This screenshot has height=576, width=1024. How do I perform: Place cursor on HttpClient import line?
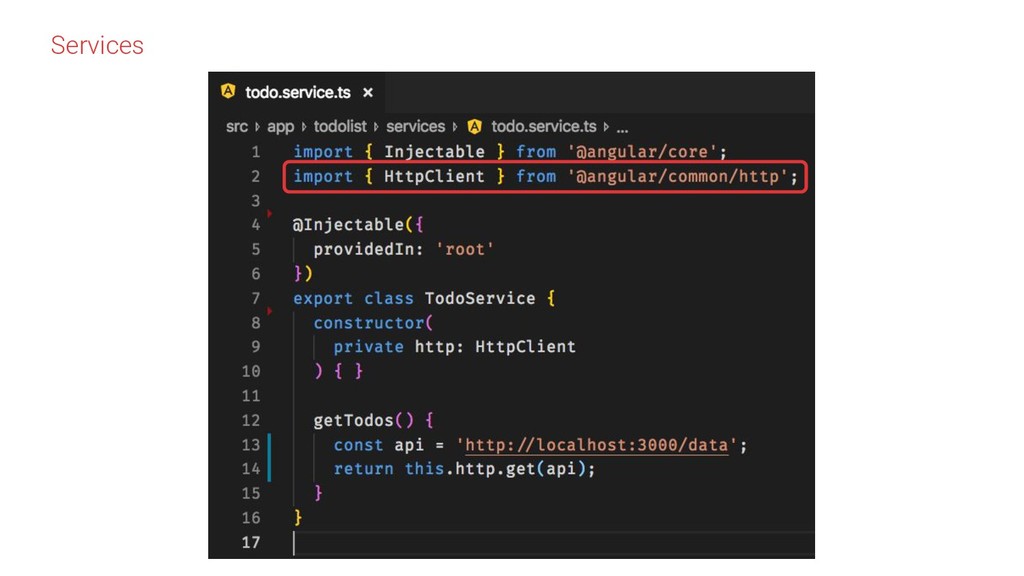545,177
